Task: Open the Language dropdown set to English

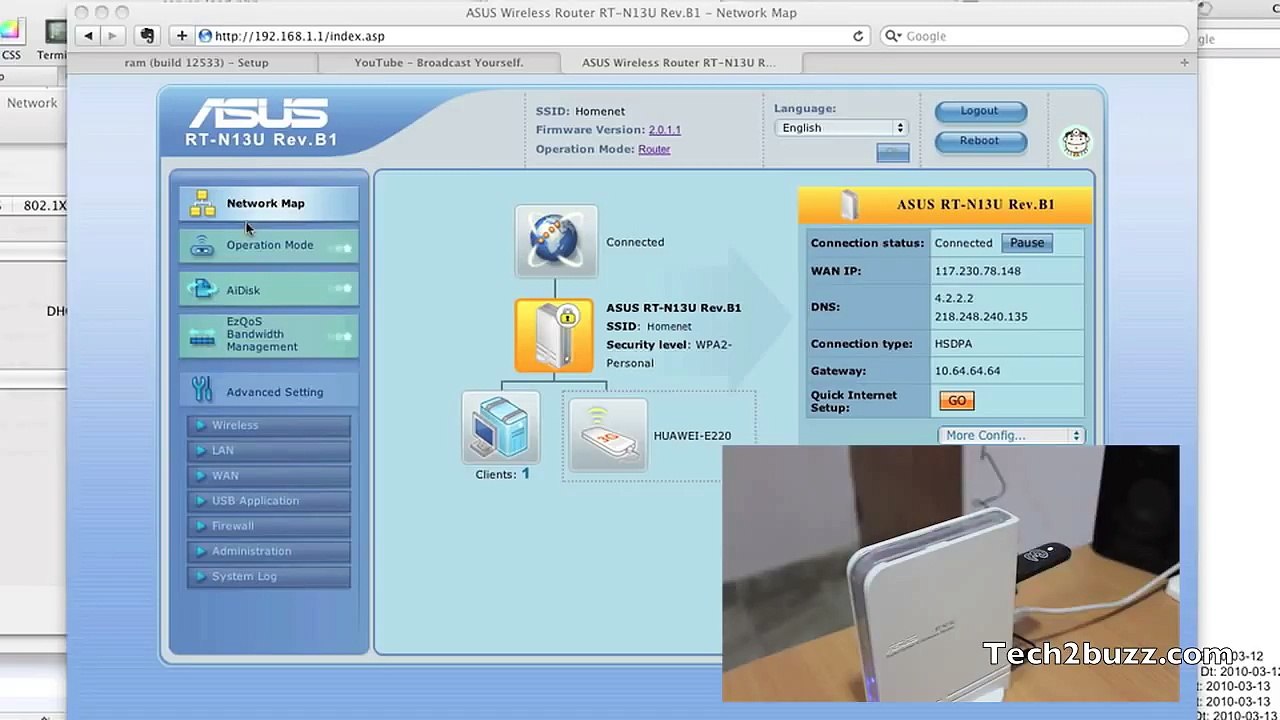Action: point(841,128)
